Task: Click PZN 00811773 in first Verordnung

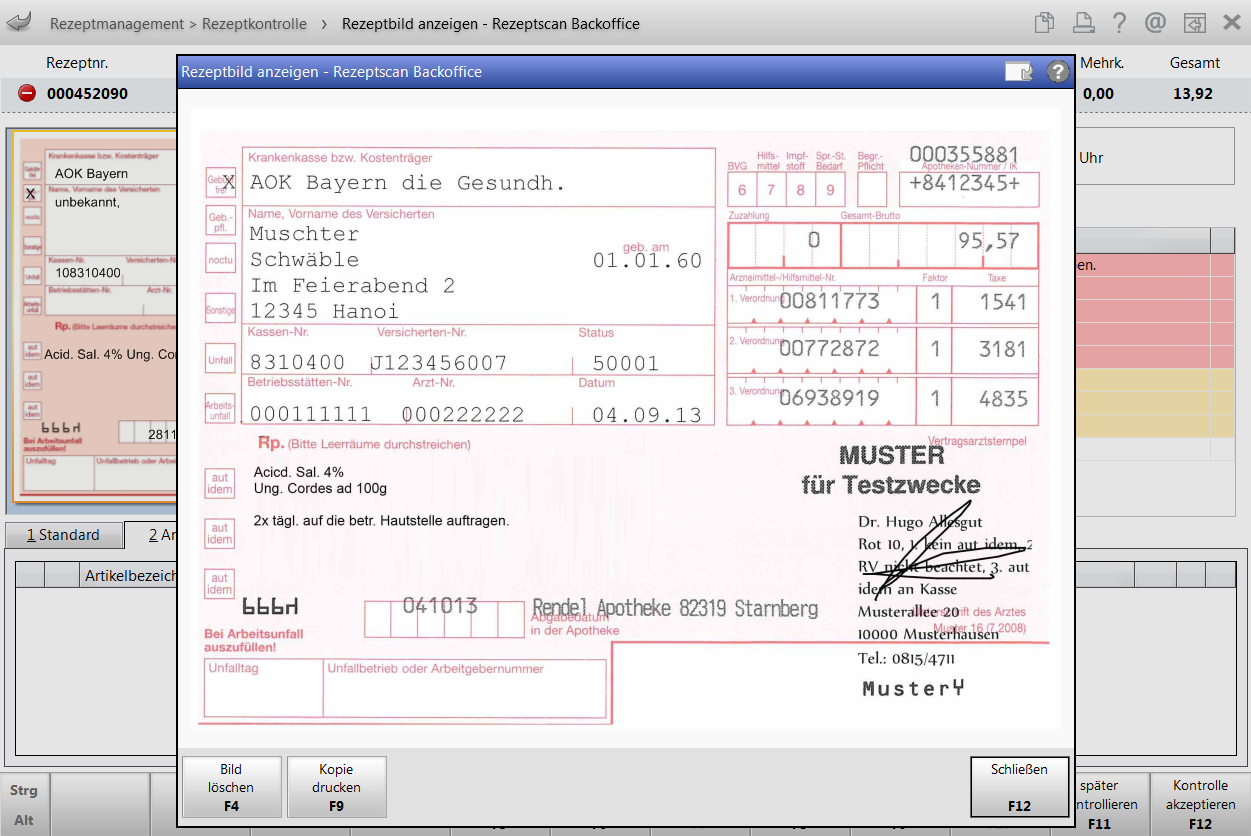Action: 829,300
